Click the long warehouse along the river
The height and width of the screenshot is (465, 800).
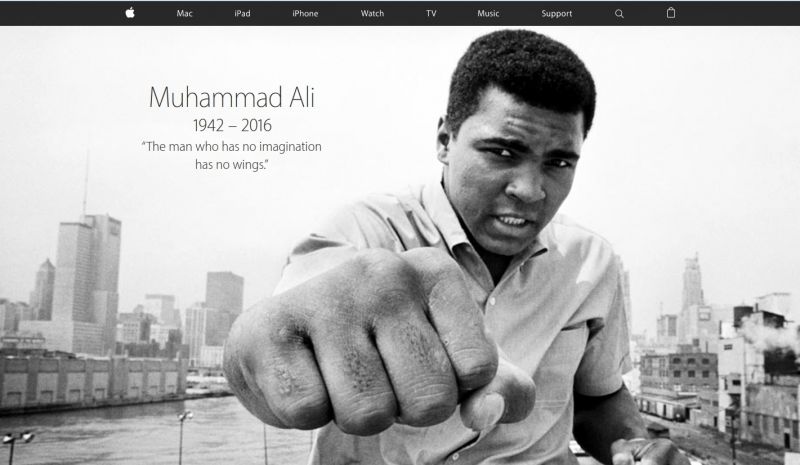coord(93,382)
